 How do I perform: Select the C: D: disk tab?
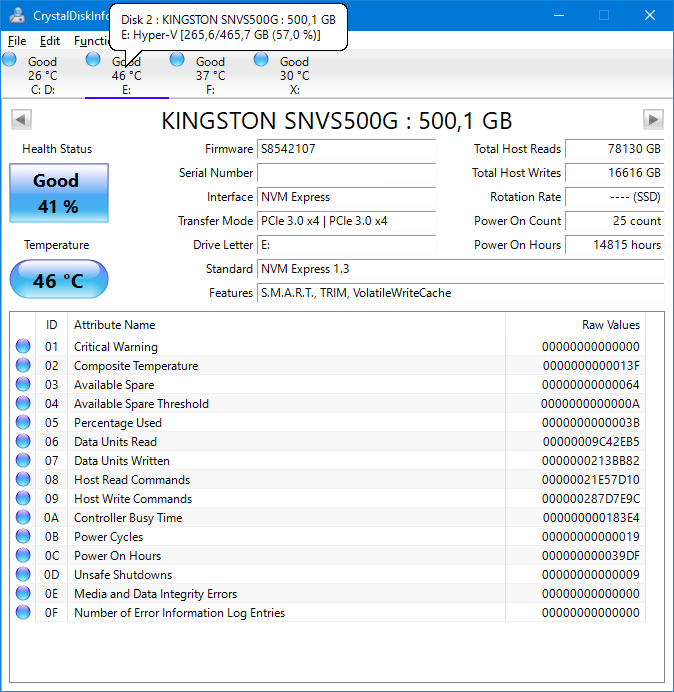[x=43, y=75]
